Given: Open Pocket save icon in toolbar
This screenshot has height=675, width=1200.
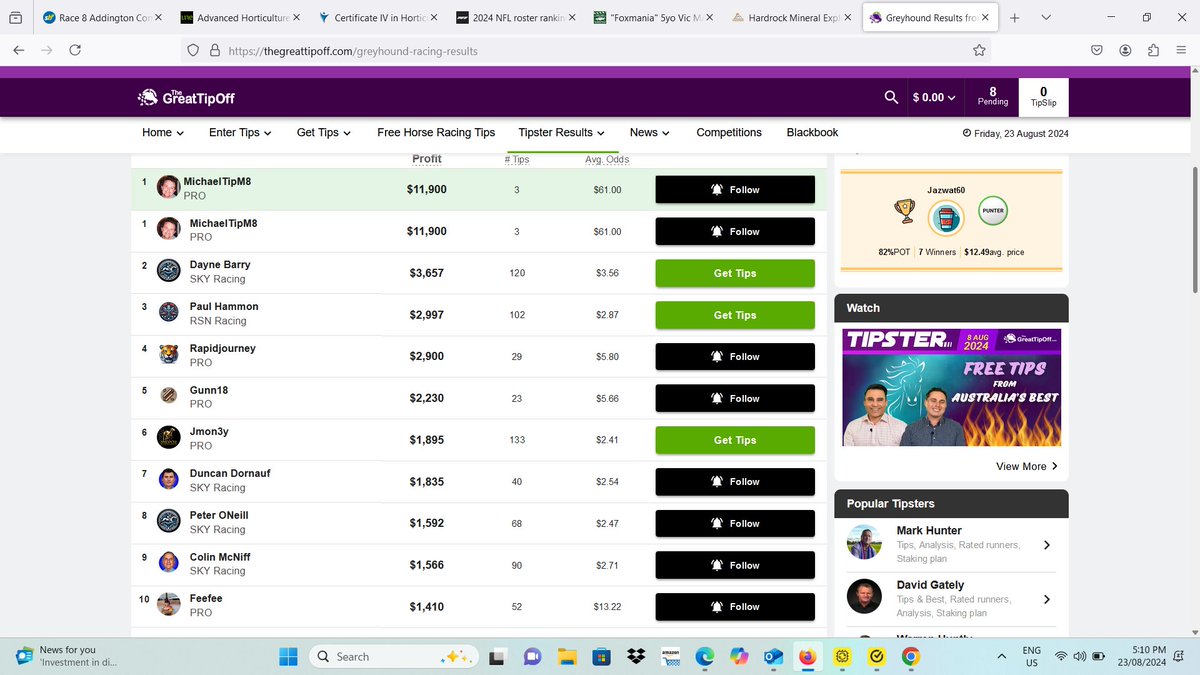Looking at the screenshot, I should pyautogui.click(x=1097, y=50).
